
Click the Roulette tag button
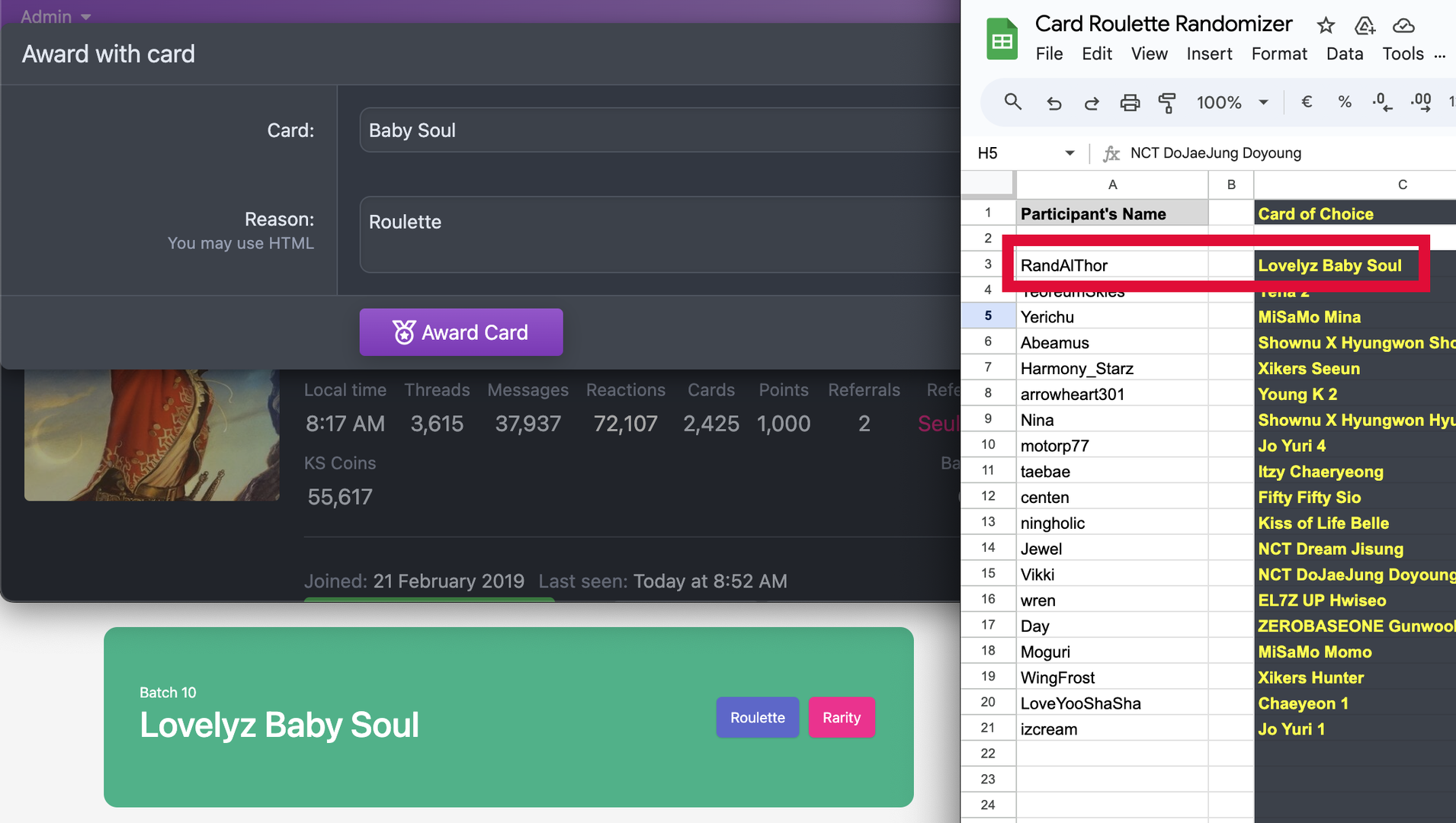(x=758, y=718)
